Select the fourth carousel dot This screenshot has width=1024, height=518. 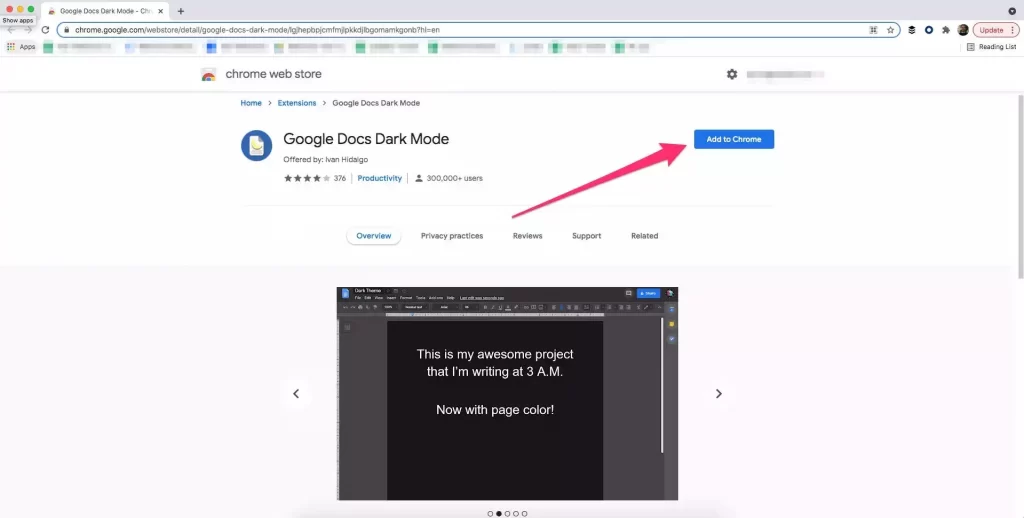516,513
